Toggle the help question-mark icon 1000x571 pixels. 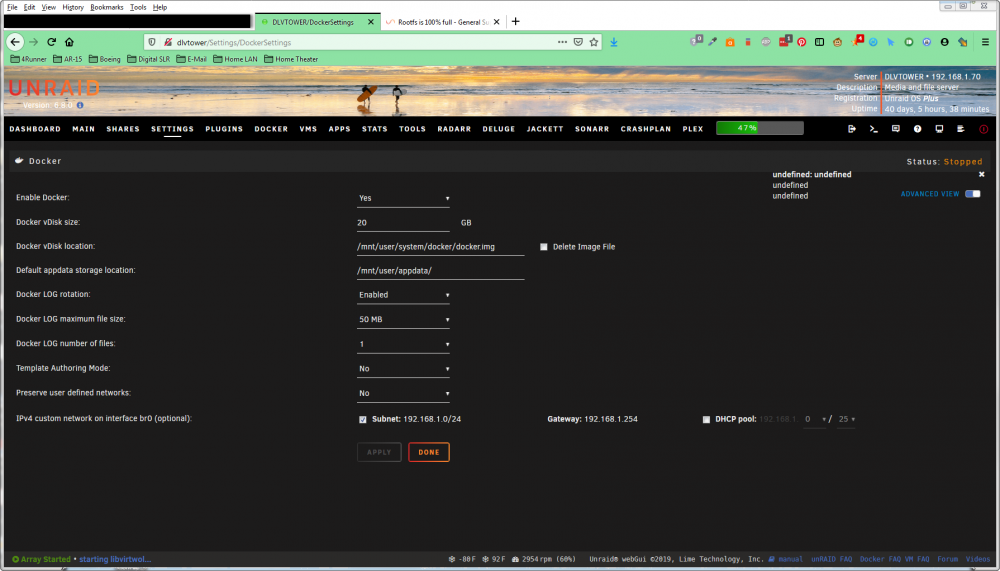click(917, 129)
